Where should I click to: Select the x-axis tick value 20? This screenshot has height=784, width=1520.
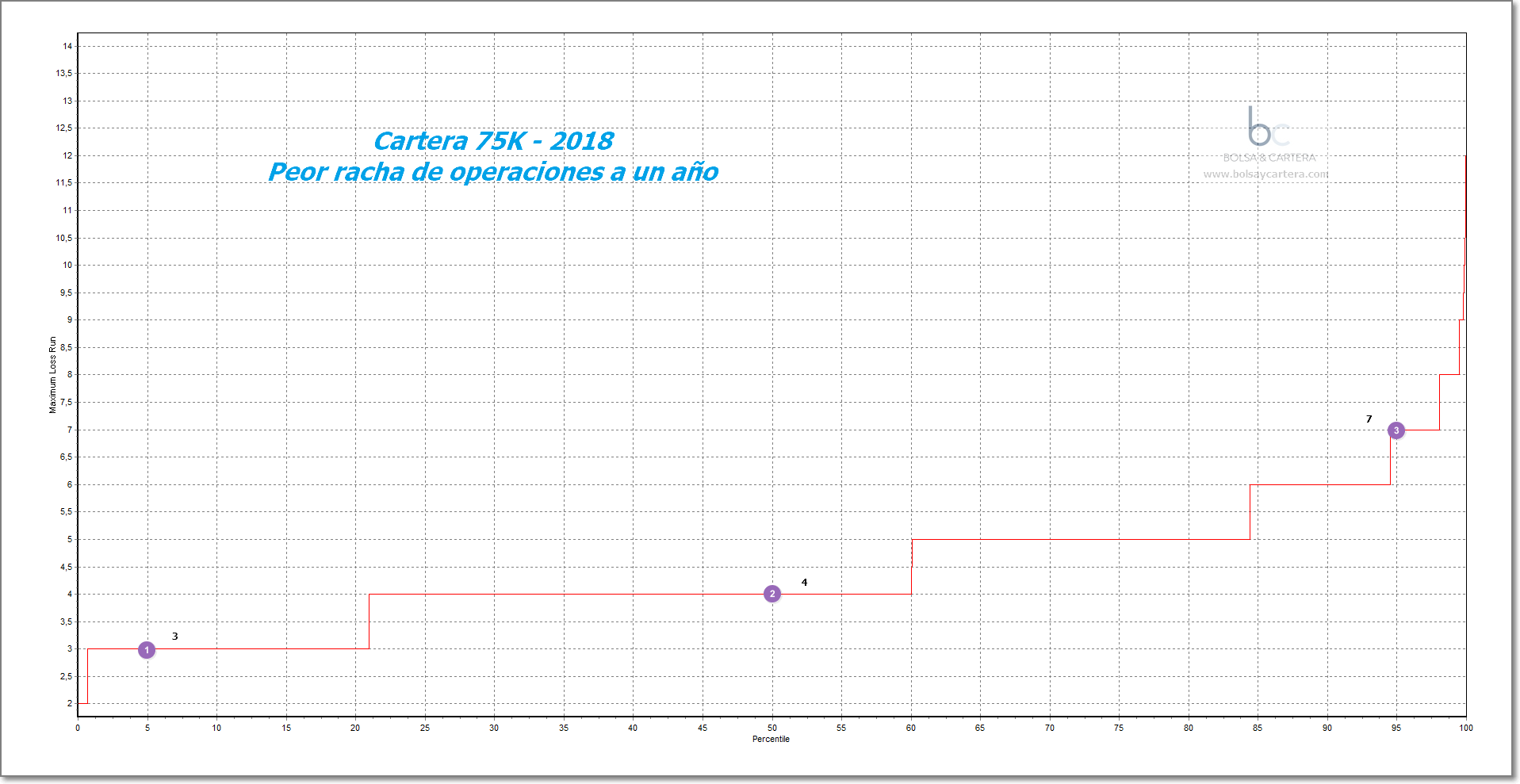point(355,728)
